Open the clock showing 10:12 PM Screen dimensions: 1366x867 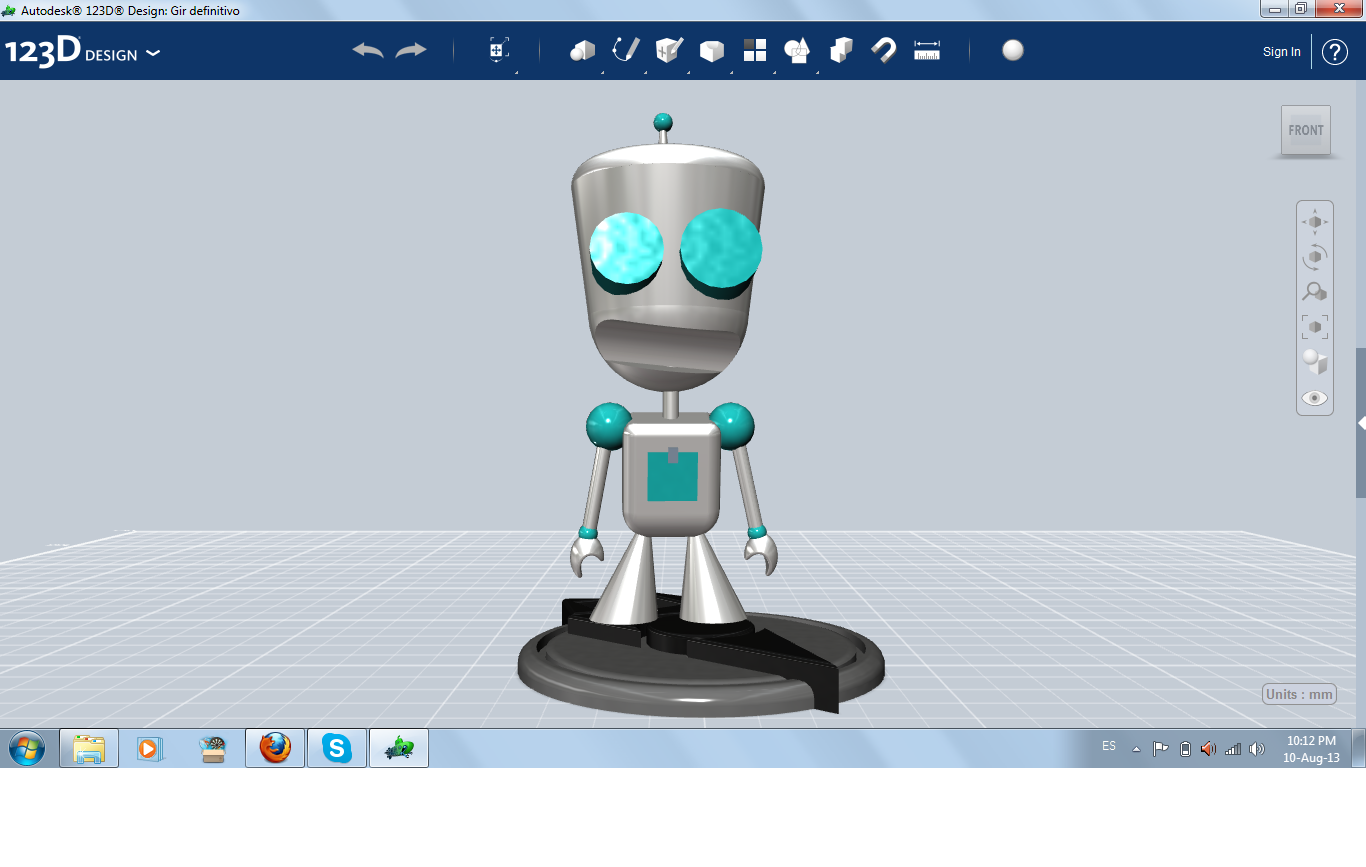point(1311,749)
